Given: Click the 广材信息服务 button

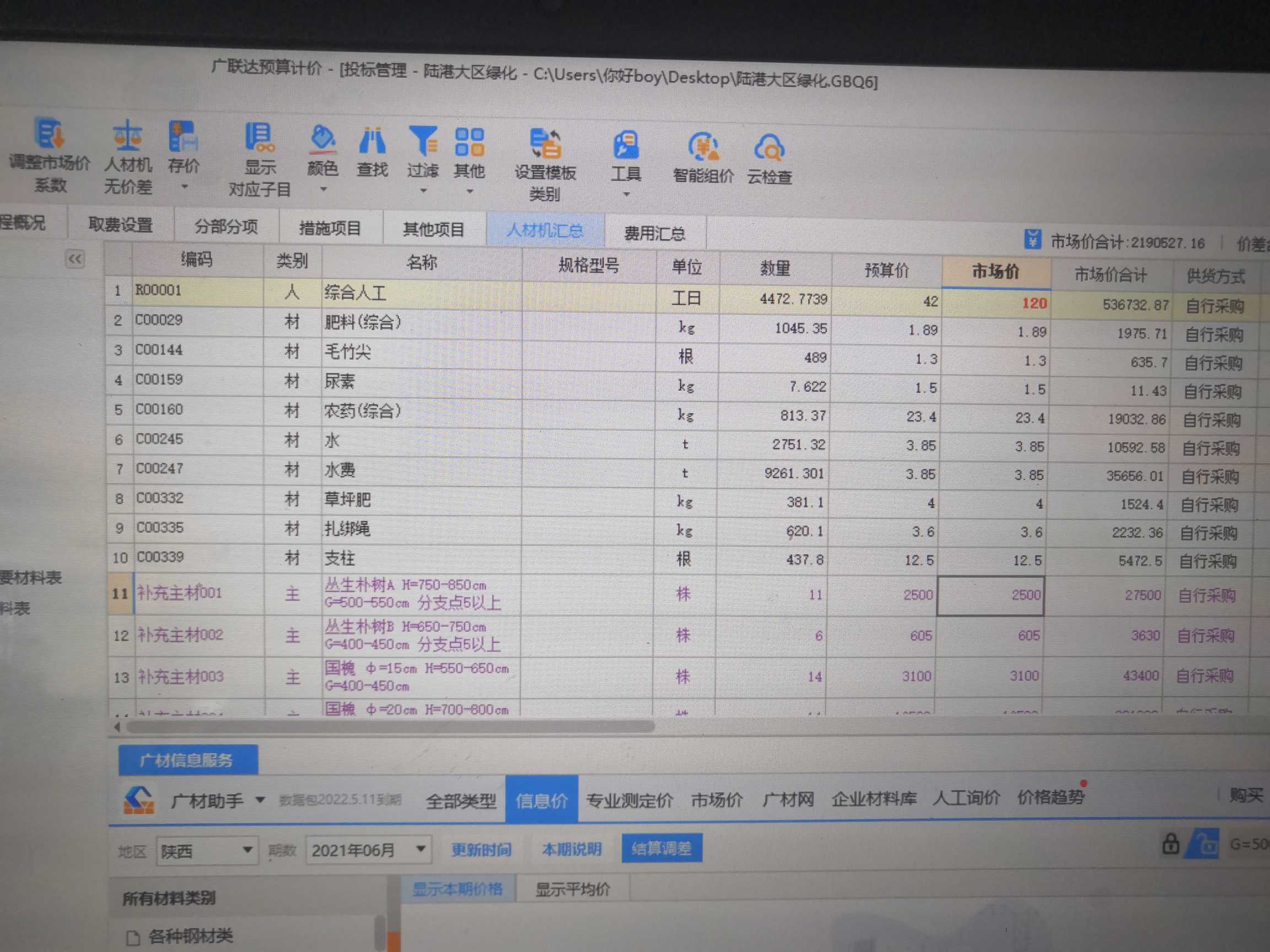Looking at the screenshot, I should (188, 760).
